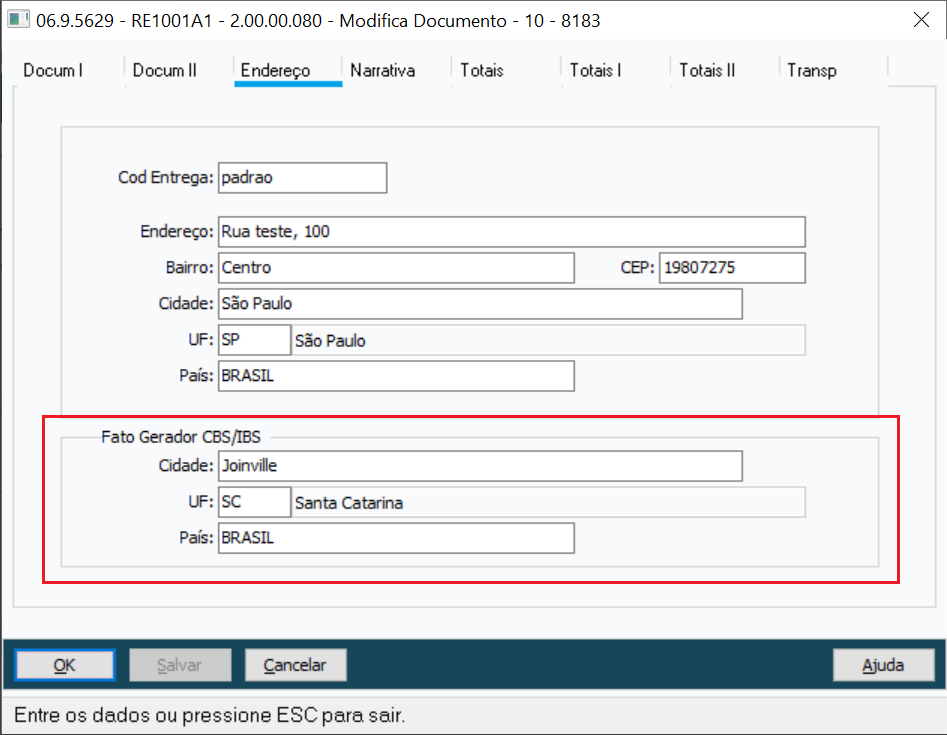Click the delivery País field above Fato Gerador
This screenshot has width=947, height=735.
[396, 376]
